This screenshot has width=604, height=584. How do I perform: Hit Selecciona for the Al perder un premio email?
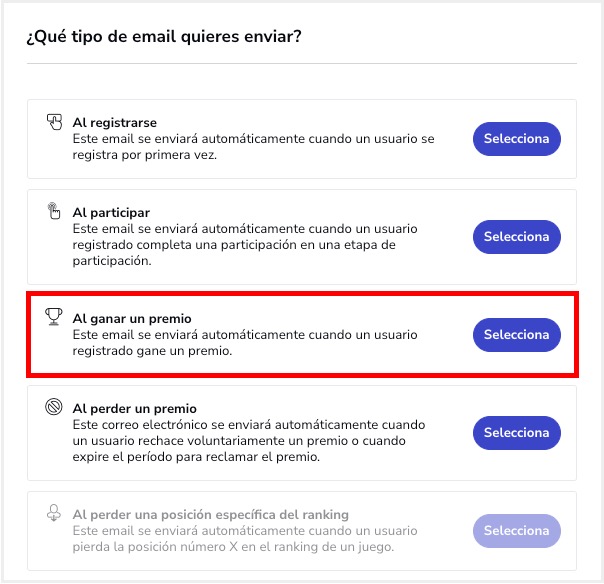tap(516, 433)
